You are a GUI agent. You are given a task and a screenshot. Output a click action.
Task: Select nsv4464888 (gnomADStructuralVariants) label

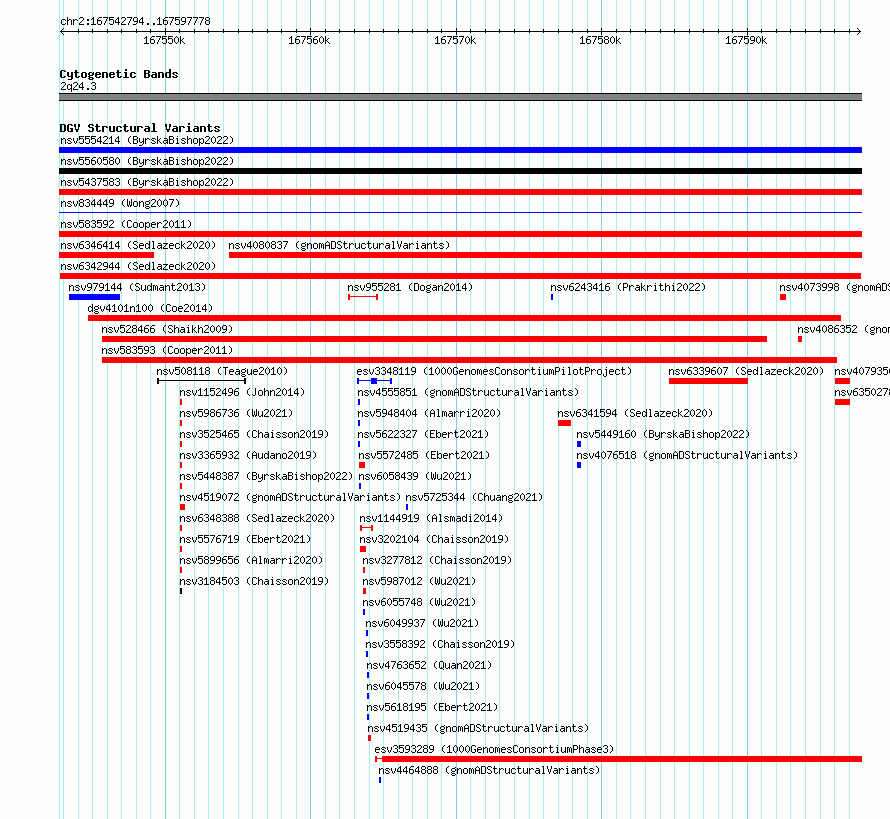coord(489,770)
